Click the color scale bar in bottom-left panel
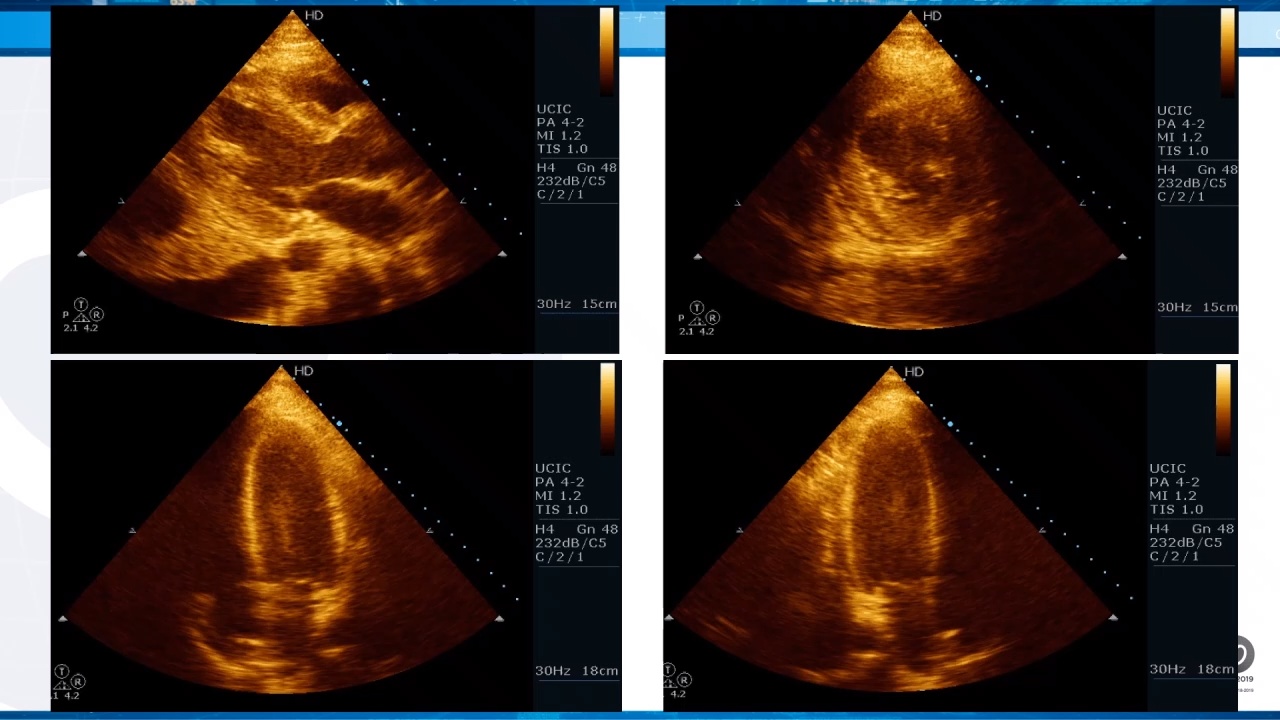The height and width of the screenshot is (720, 1280). [607, 409]
